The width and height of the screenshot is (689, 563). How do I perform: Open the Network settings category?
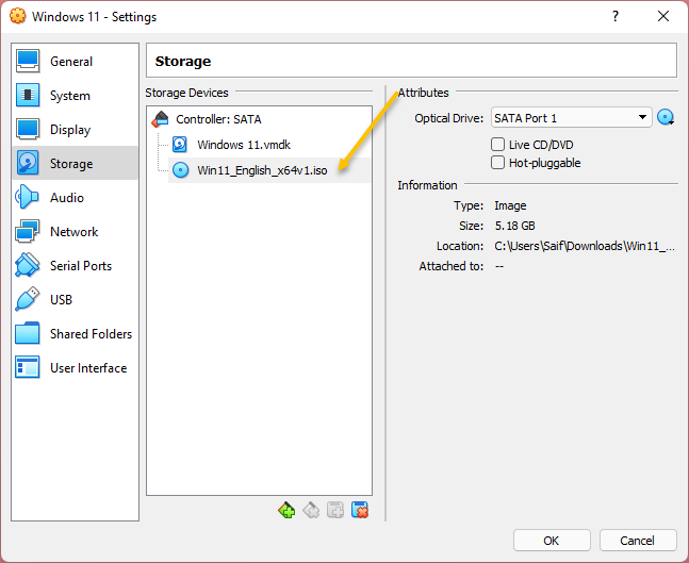75,232
